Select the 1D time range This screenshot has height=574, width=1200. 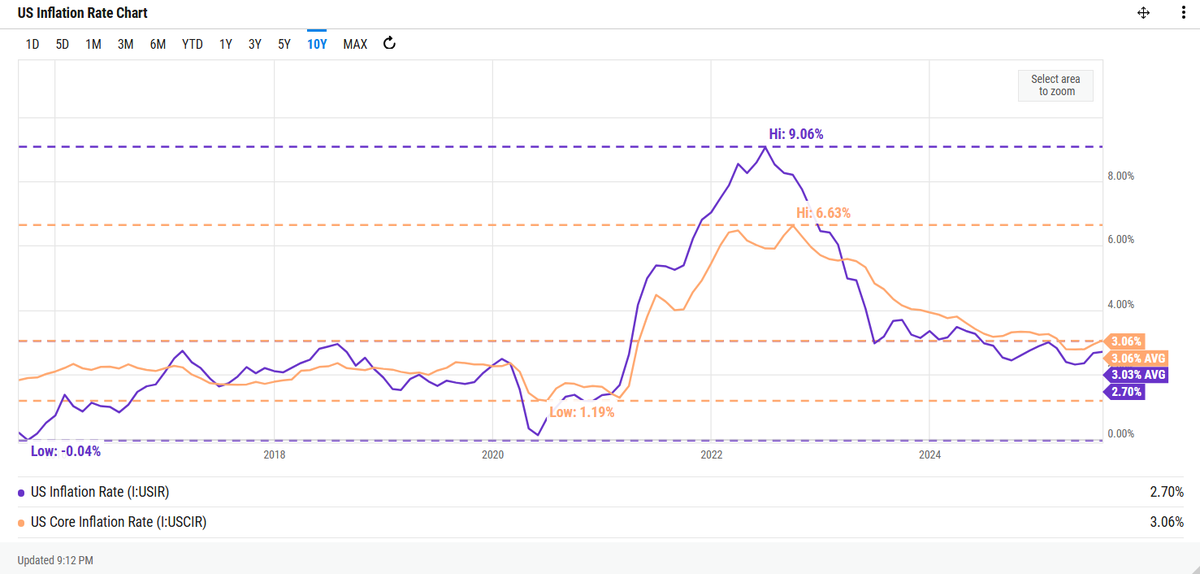(x=32, y=44)
